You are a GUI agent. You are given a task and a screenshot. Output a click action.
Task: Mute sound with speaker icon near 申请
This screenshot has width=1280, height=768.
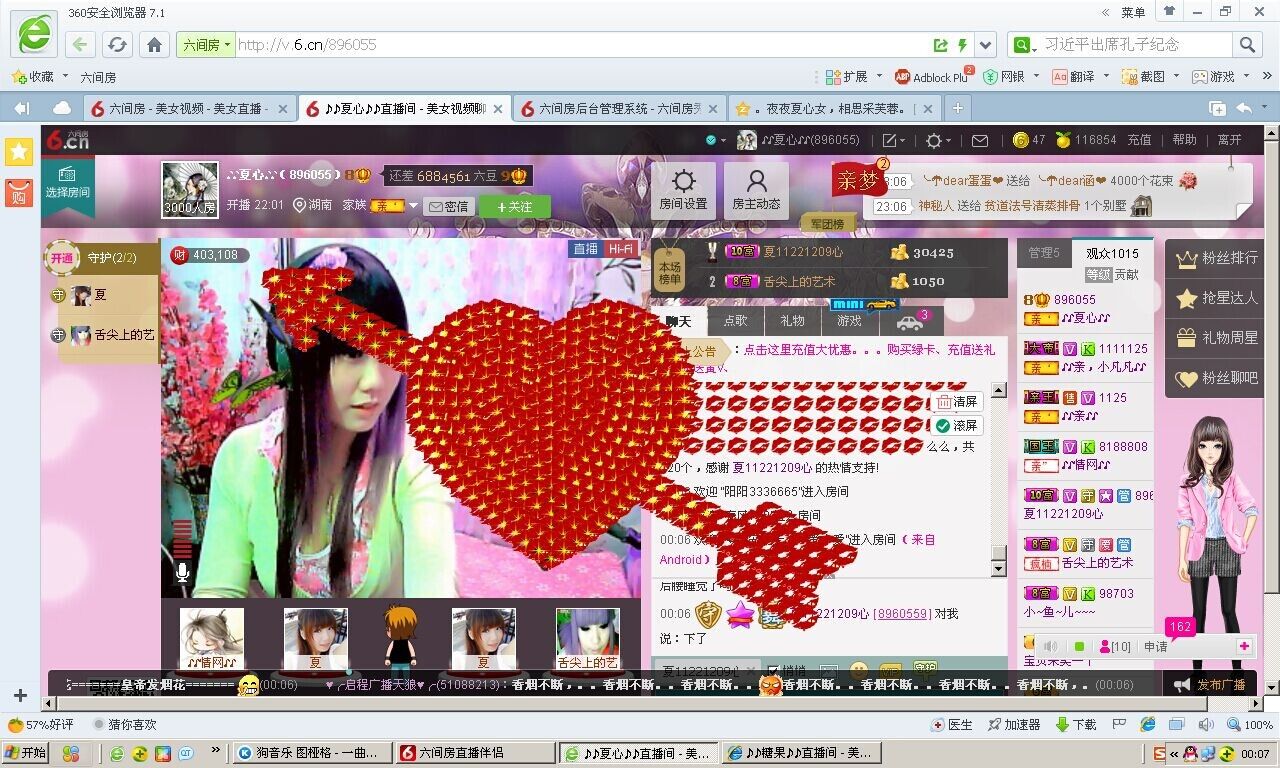(1051, 647)
